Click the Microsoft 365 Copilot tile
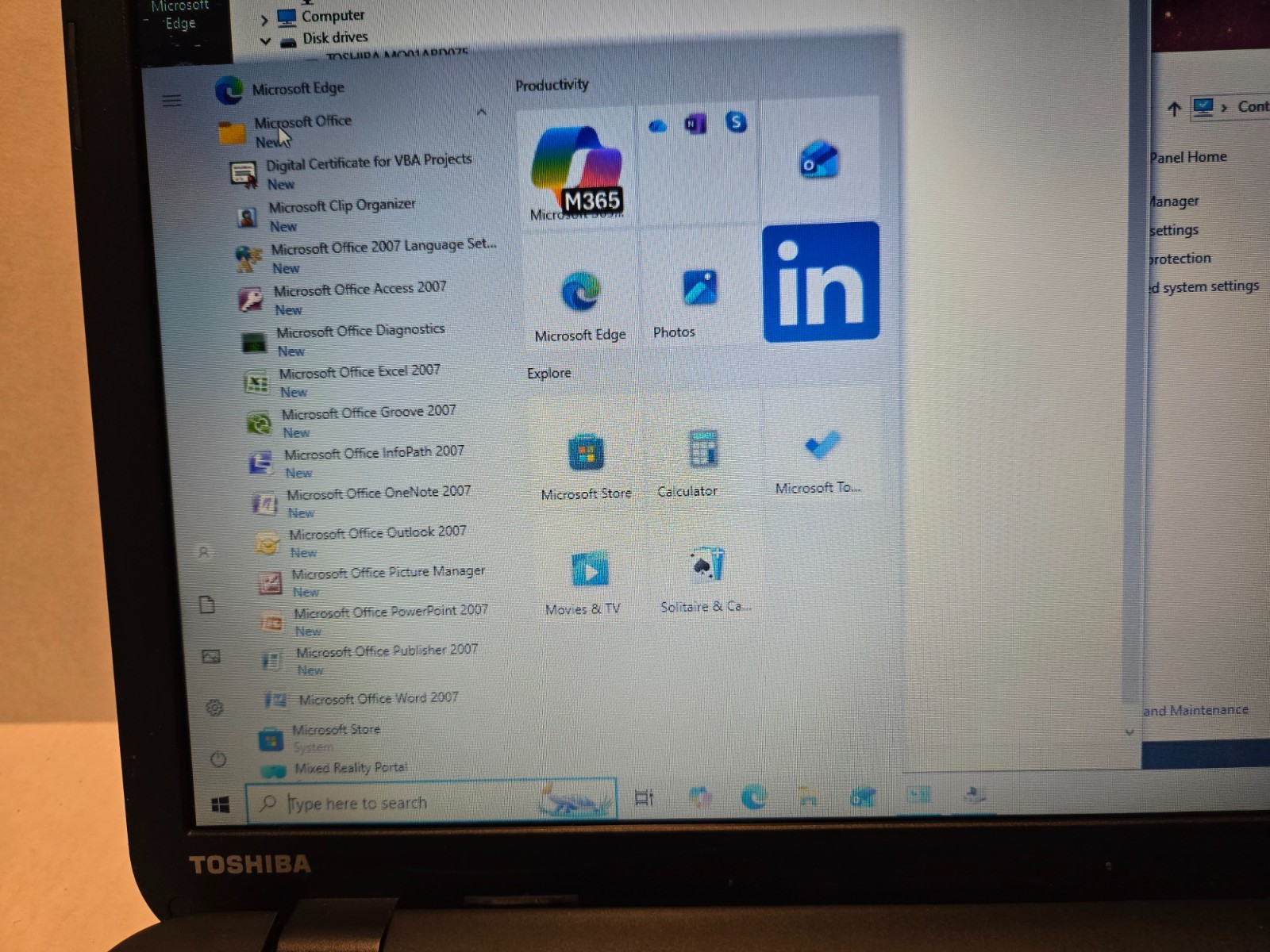Viewport: 1270px width, 952px height. point(577,169)
